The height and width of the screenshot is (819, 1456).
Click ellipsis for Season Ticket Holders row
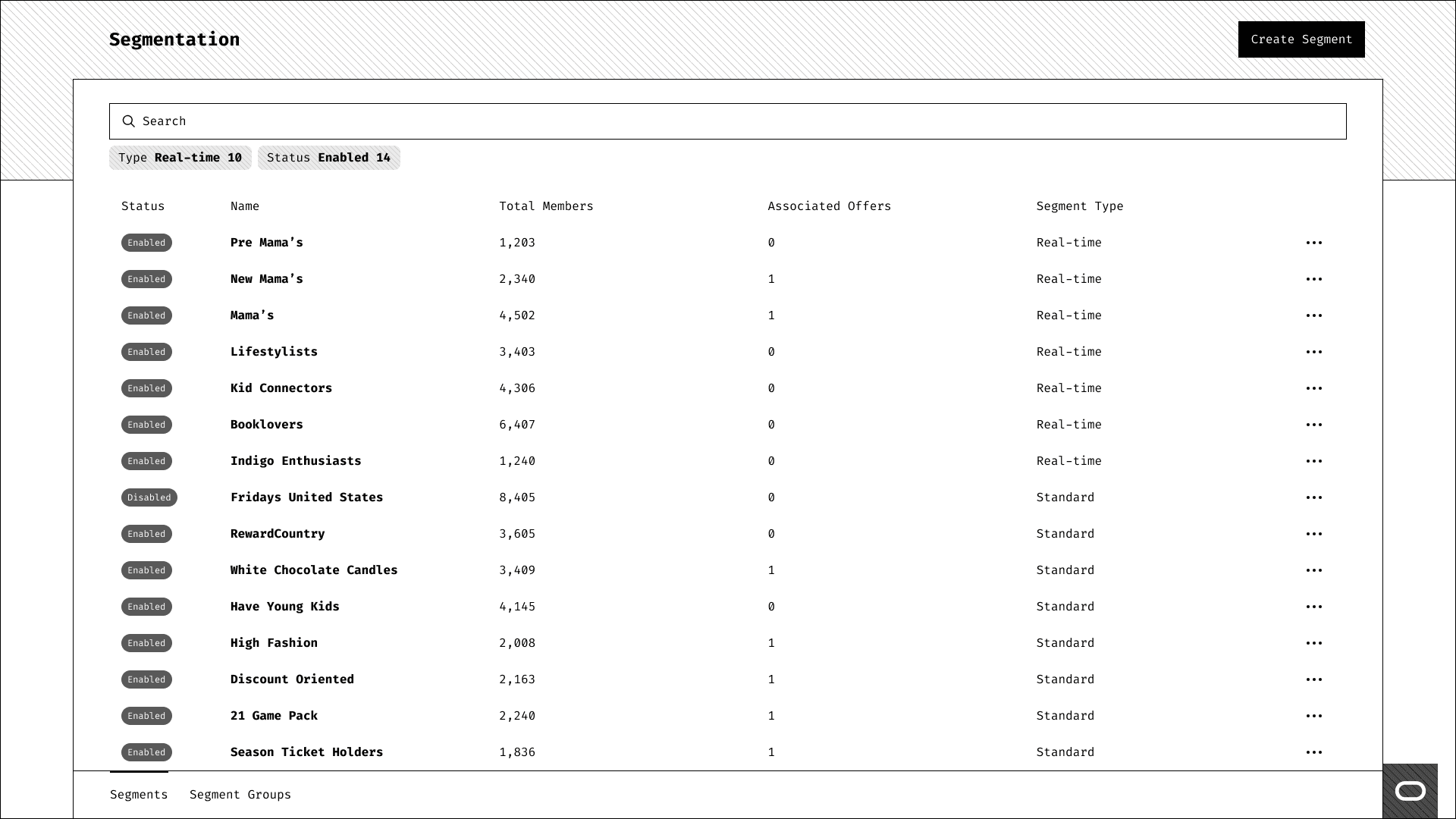coord(1313,752)
